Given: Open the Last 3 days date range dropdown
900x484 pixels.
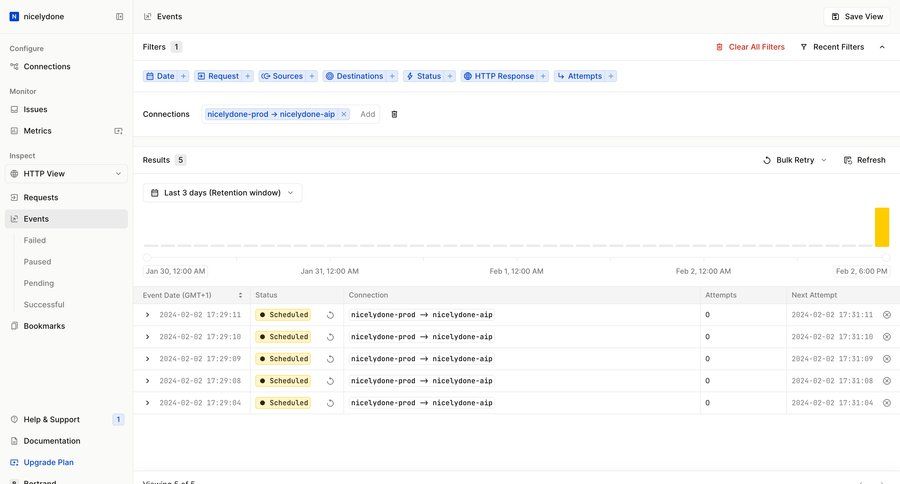Looking at the screenshot, I should coord(222,193).
